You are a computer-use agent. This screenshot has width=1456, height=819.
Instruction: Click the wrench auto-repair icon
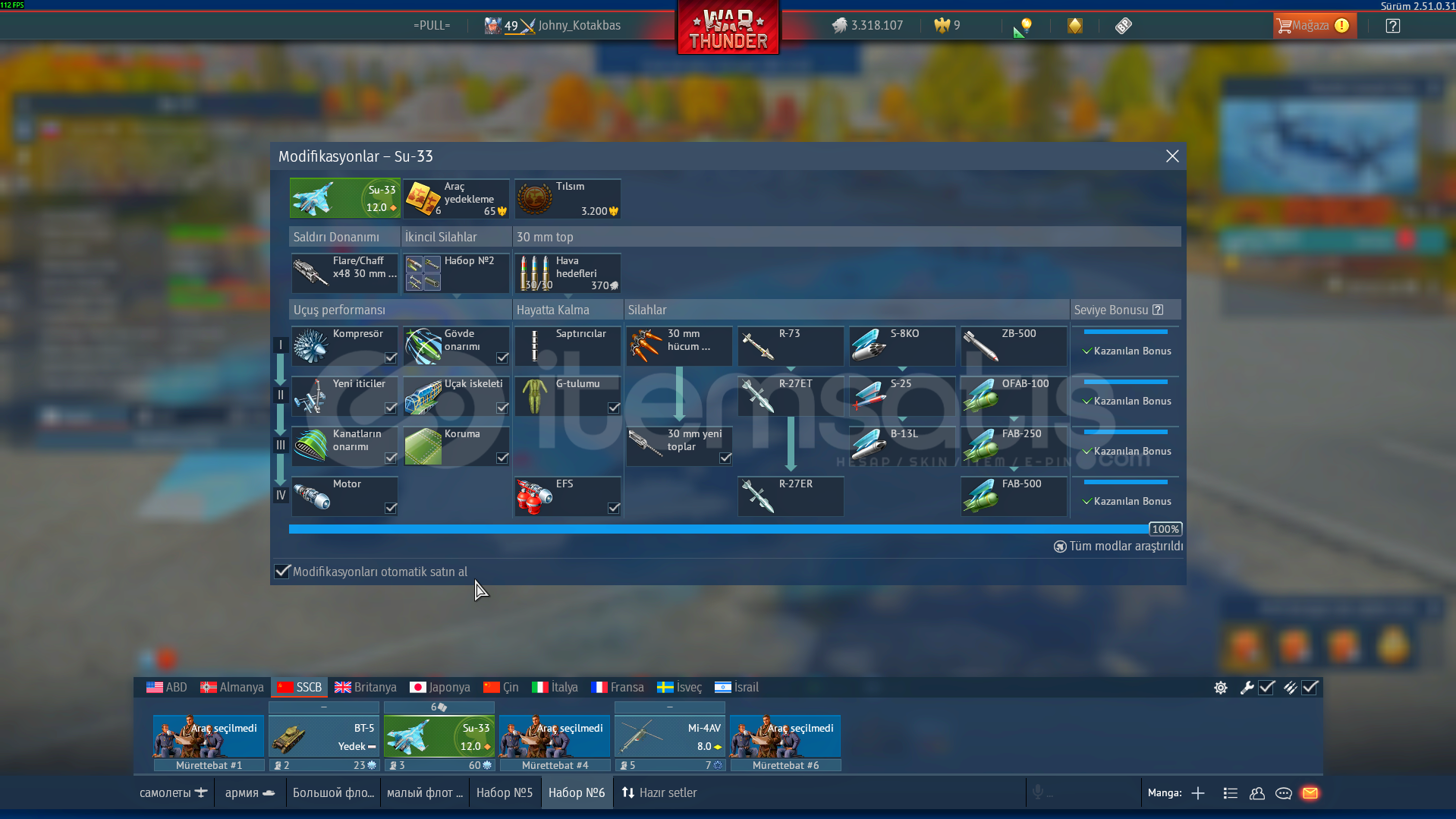pos(1247,688)
